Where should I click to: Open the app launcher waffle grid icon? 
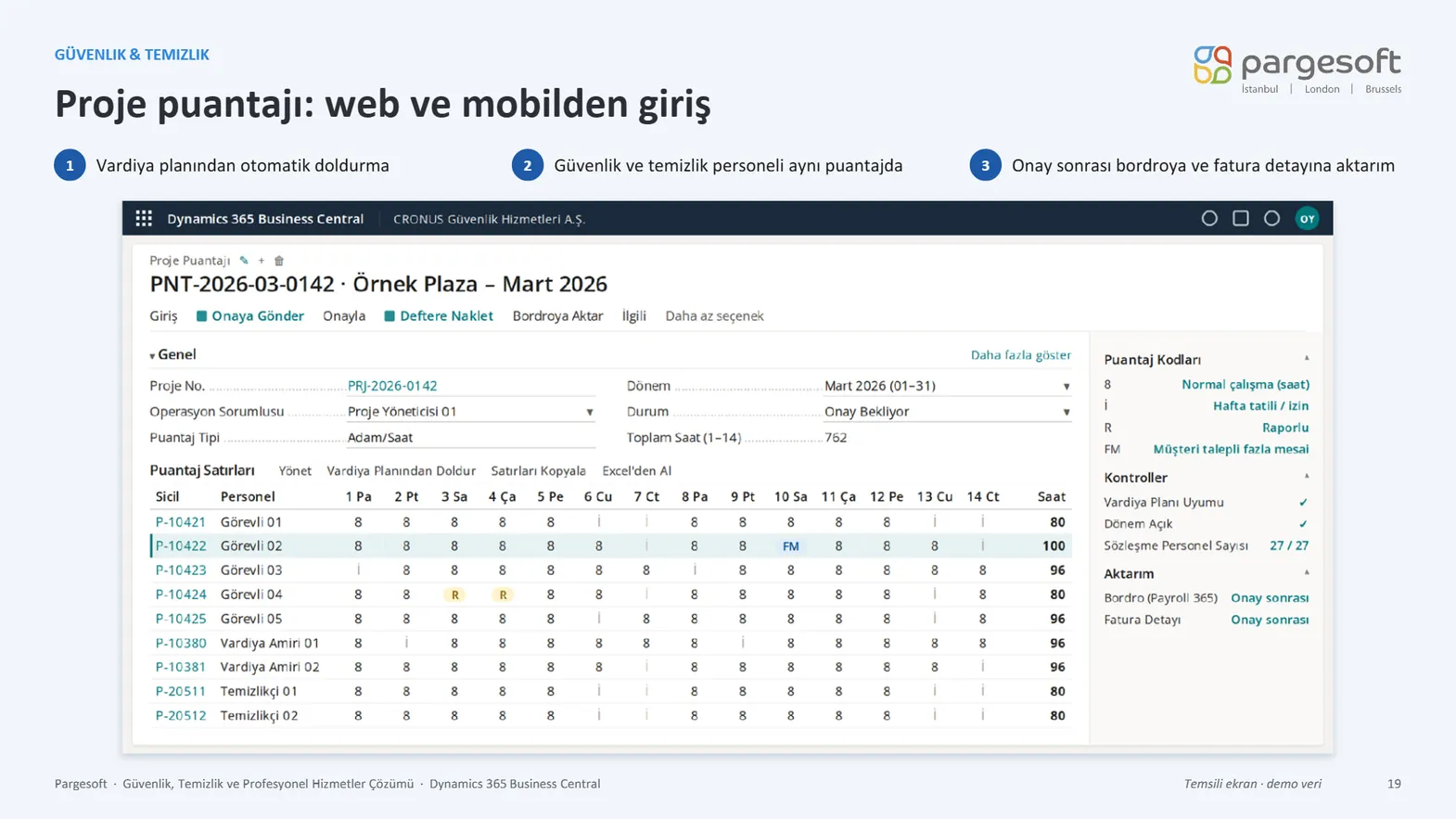(x=144, y=218)
